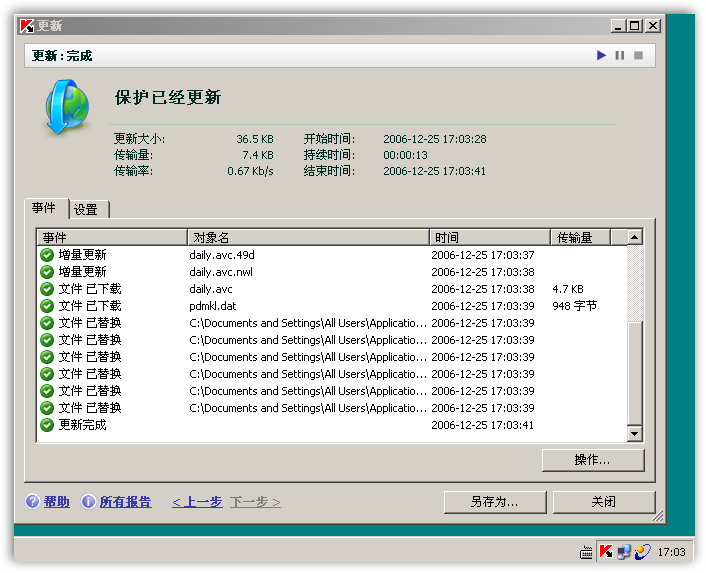
Task: Click the event list scrollbar thumb
Action: point(634,374)
